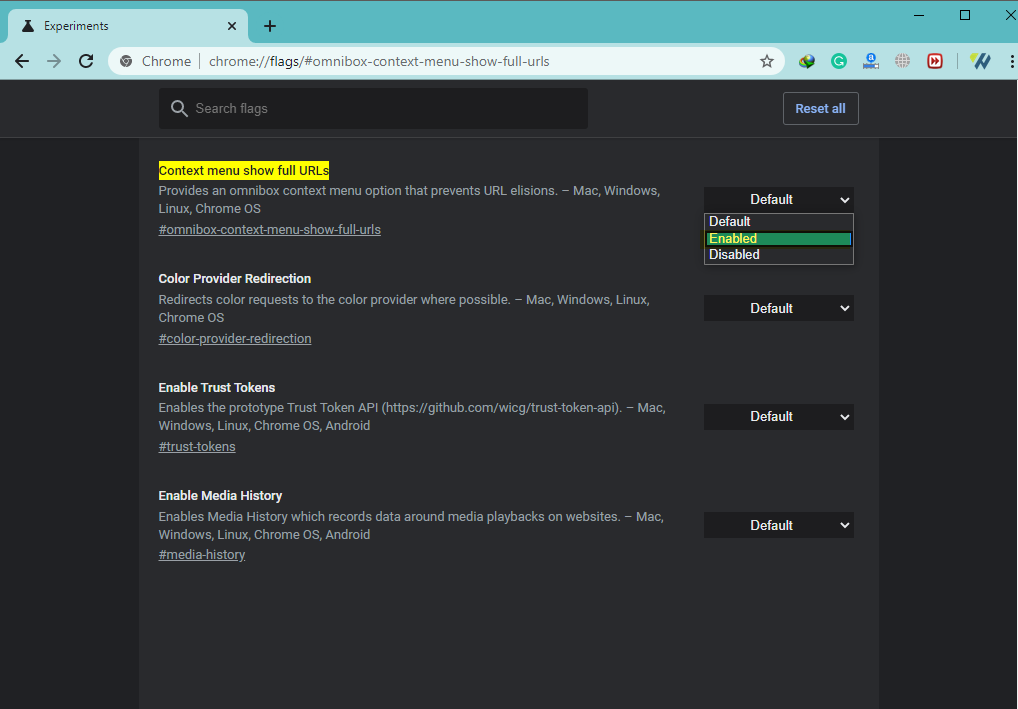The height and width of the screenshot is (709, 1018).
Task: Click the Enable Media History heading
Action: (220, 495)
